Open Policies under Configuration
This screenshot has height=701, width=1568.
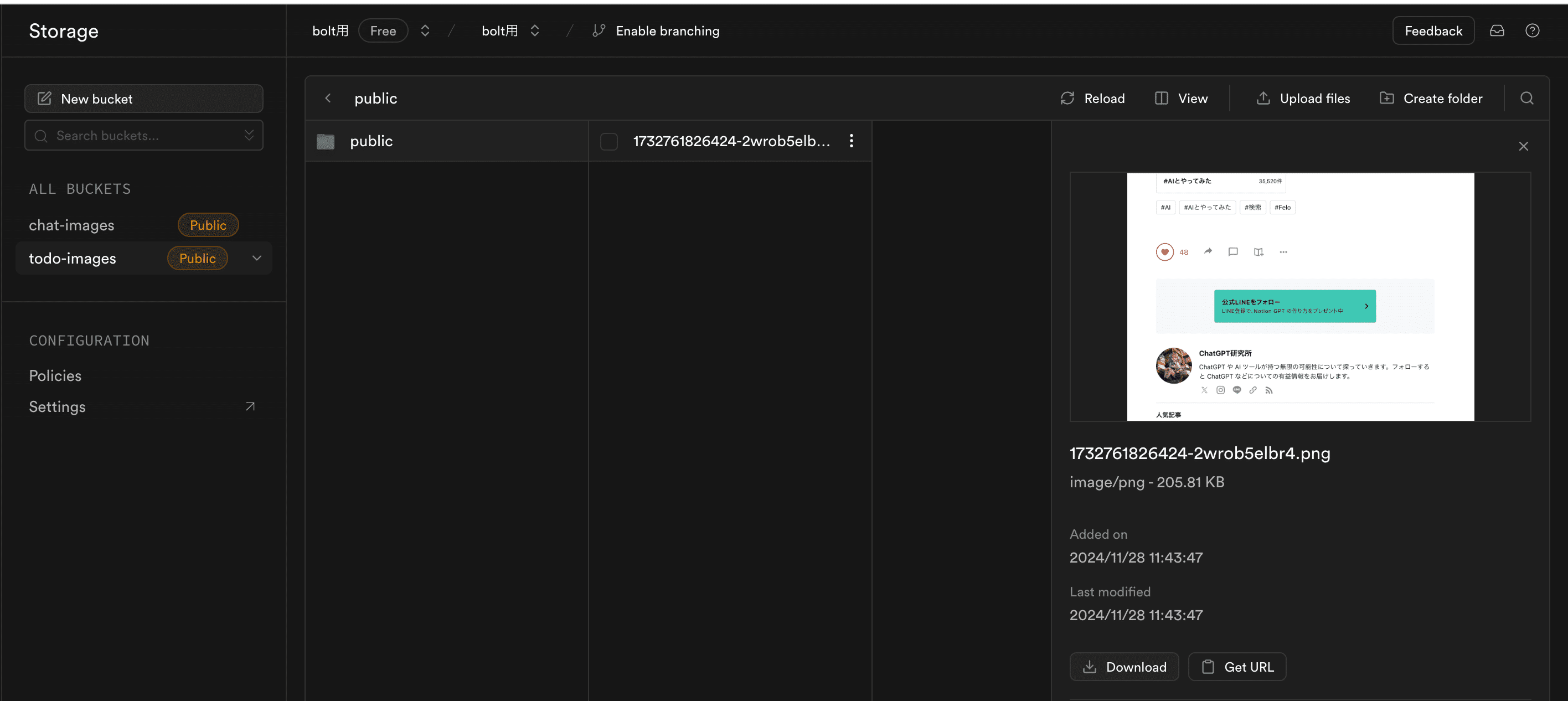[55, 375]
